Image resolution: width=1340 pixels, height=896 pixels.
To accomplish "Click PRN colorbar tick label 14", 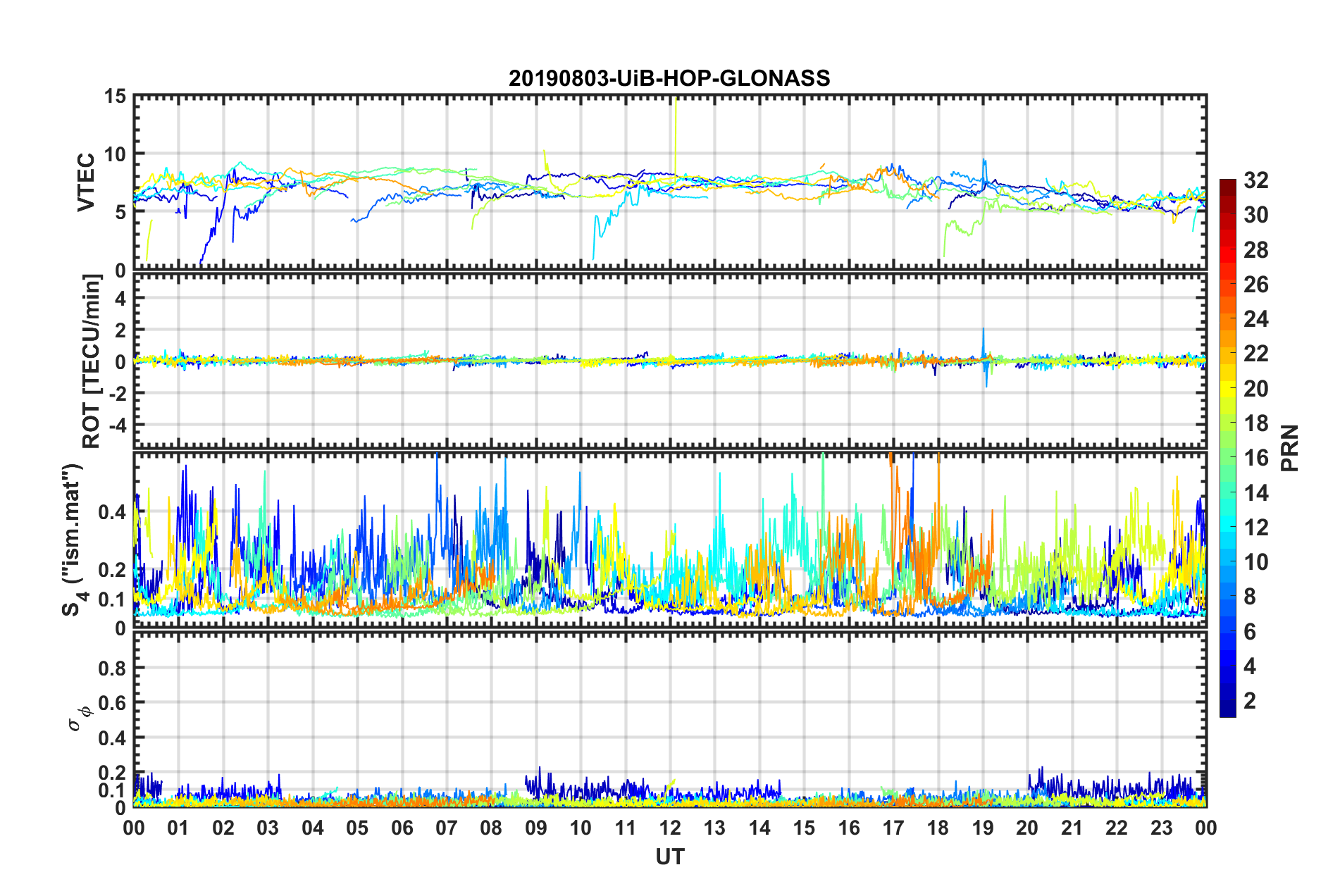I will coord(1255,493).
